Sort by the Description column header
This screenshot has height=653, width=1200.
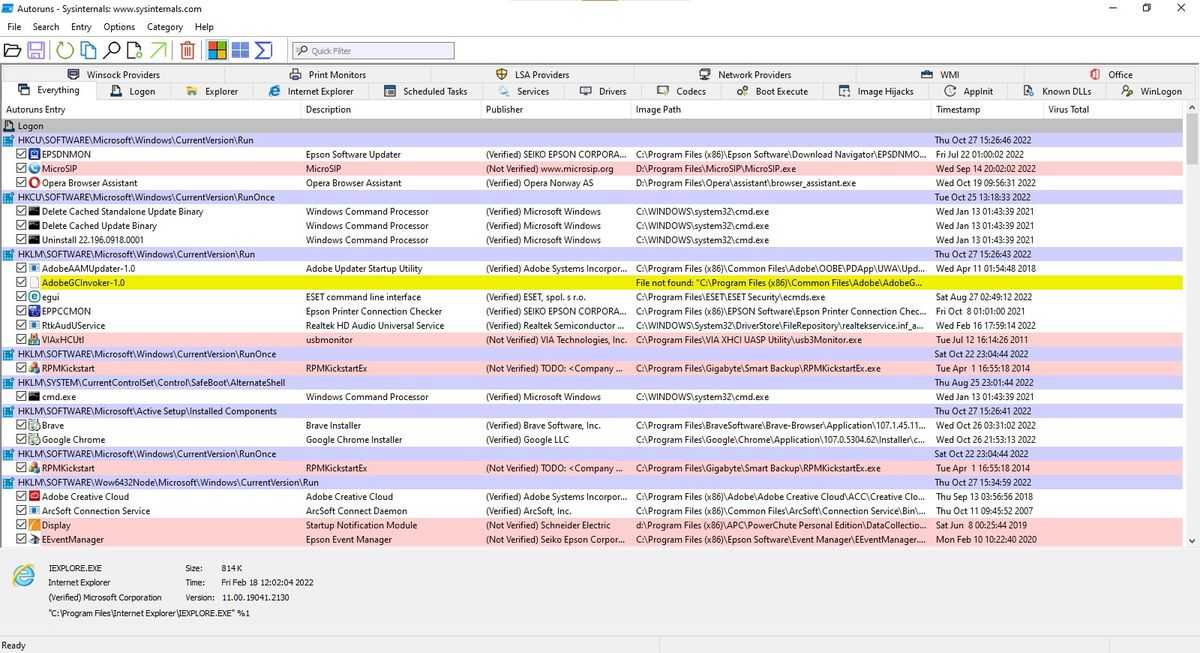(x=391, y=109)
